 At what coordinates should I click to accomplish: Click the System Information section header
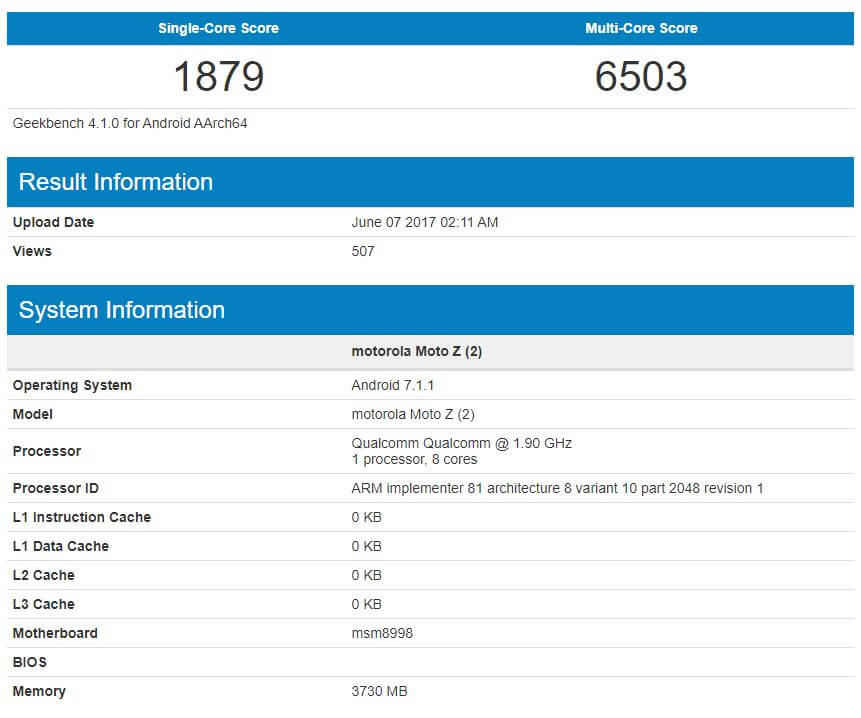(x=122, y=310)
